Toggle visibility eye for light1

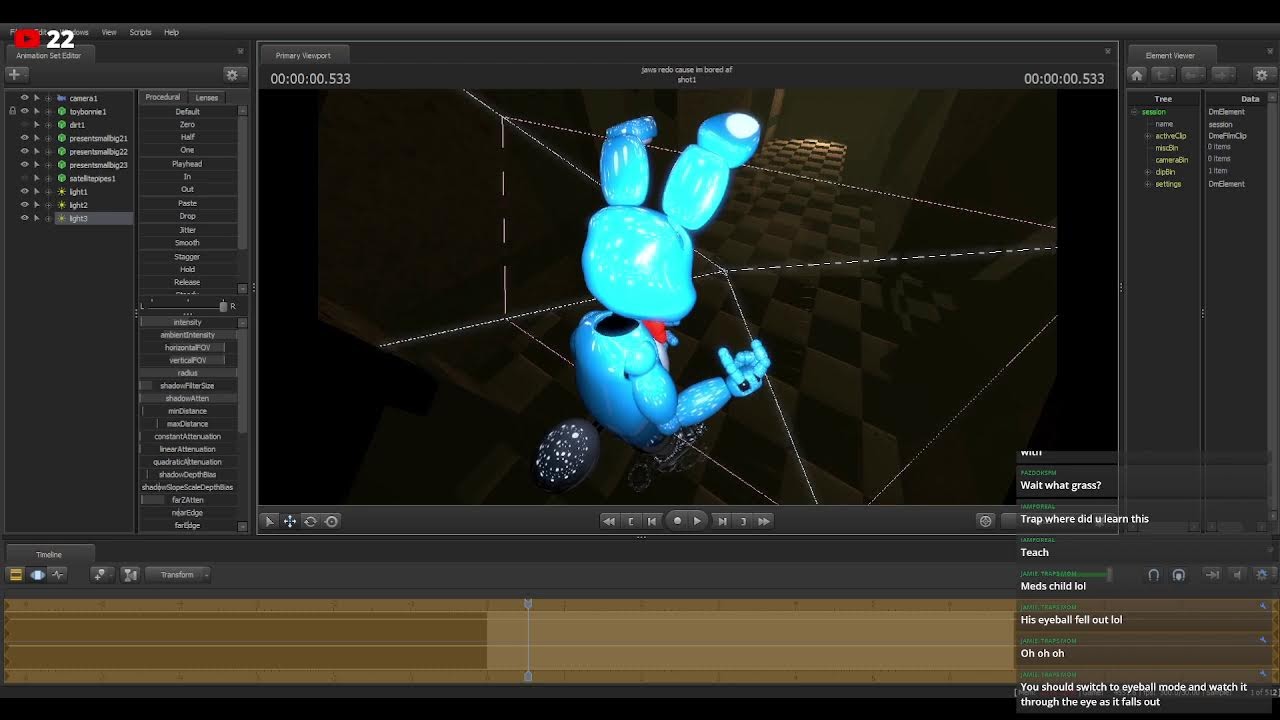[25, 191]
